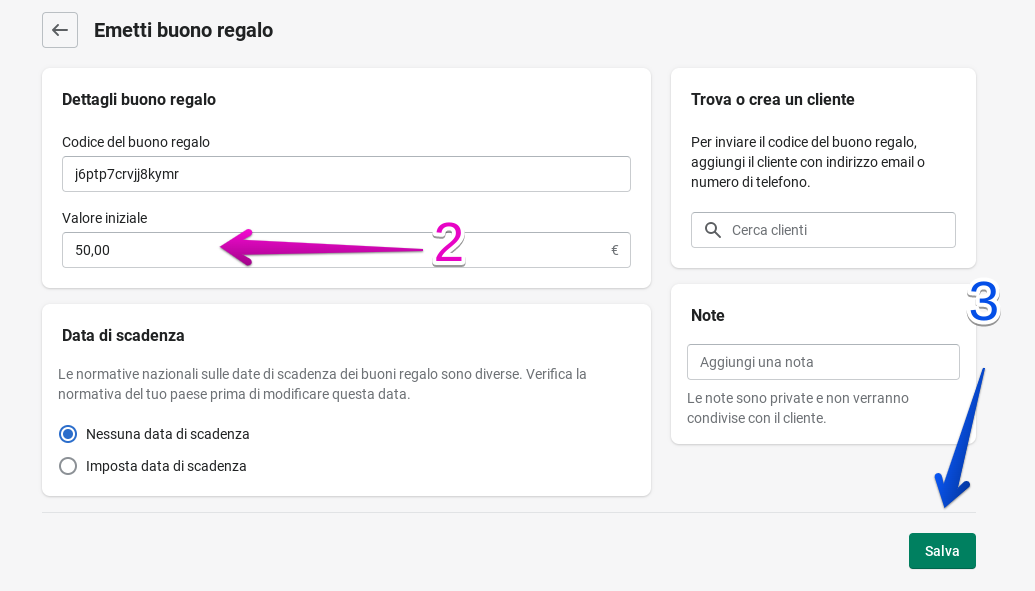This screenshot has height=591, width=1035.
Task: Click the blue number 3 annotation
Action: [x=983, y=302]
